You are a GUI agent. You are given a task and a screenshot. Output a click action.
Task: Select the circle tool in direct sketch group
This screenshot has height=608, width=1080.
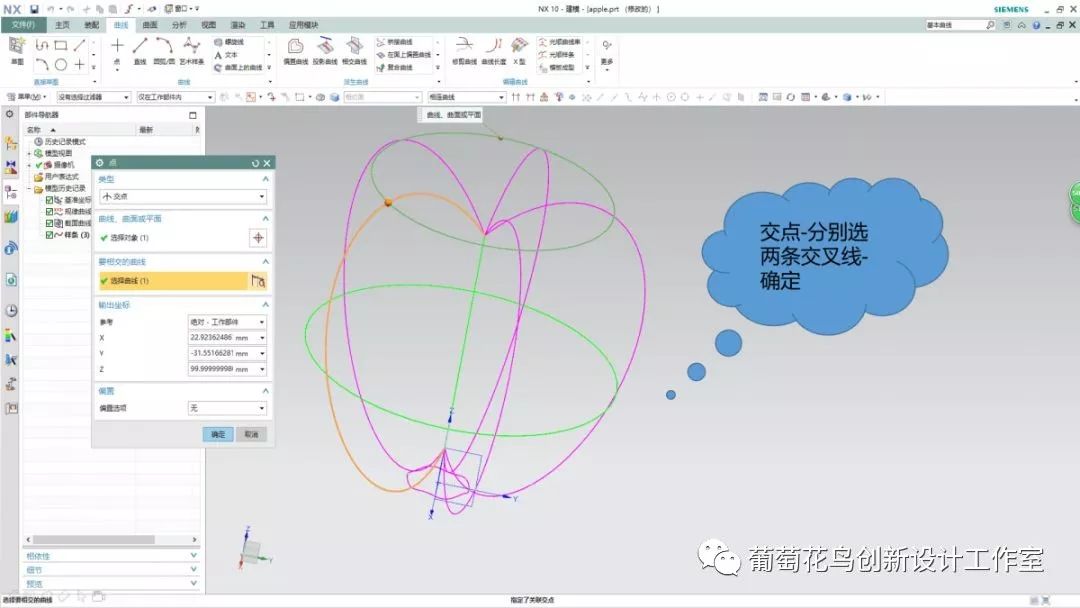[x=61, y=65]
